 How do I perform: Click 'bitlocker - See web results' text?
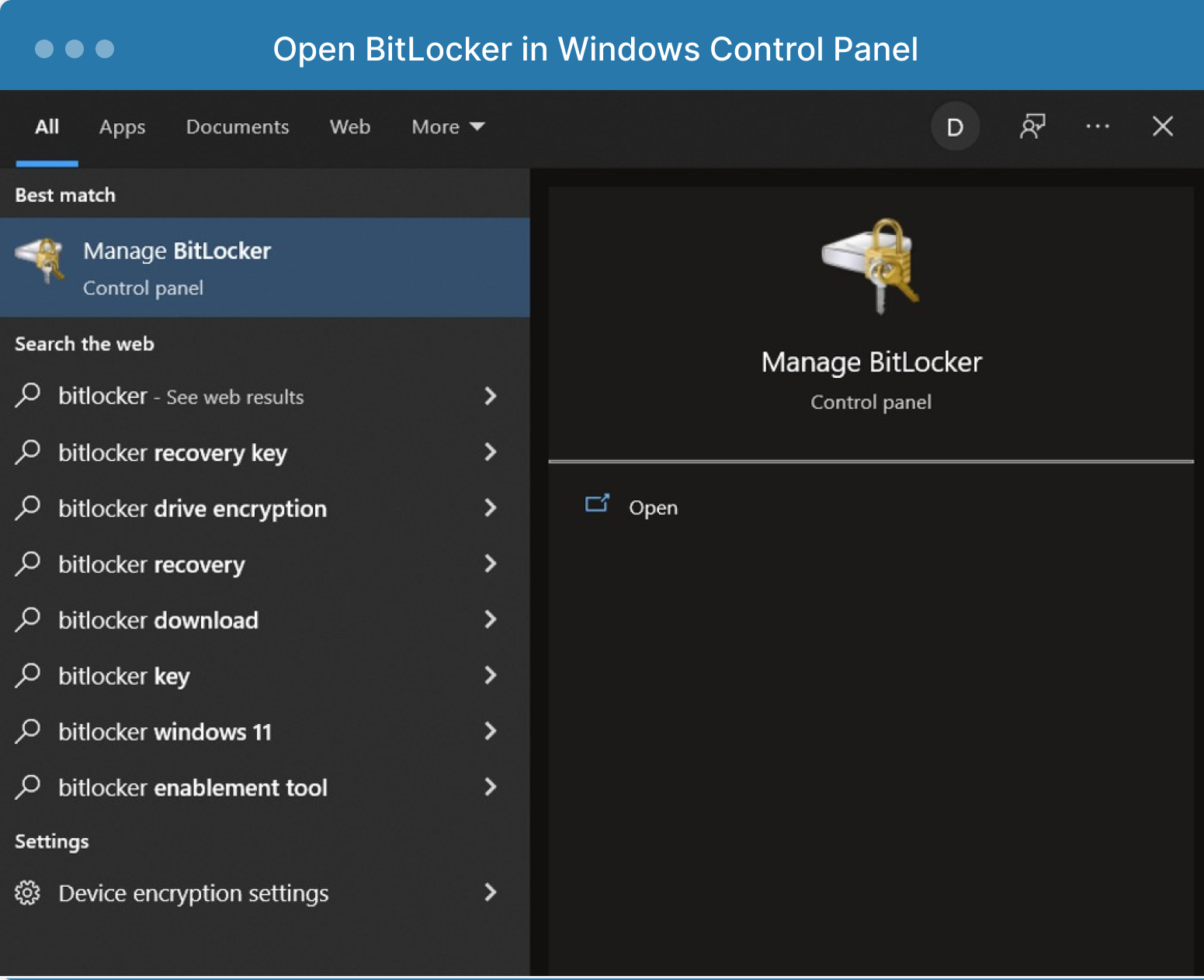pos(181,396)
